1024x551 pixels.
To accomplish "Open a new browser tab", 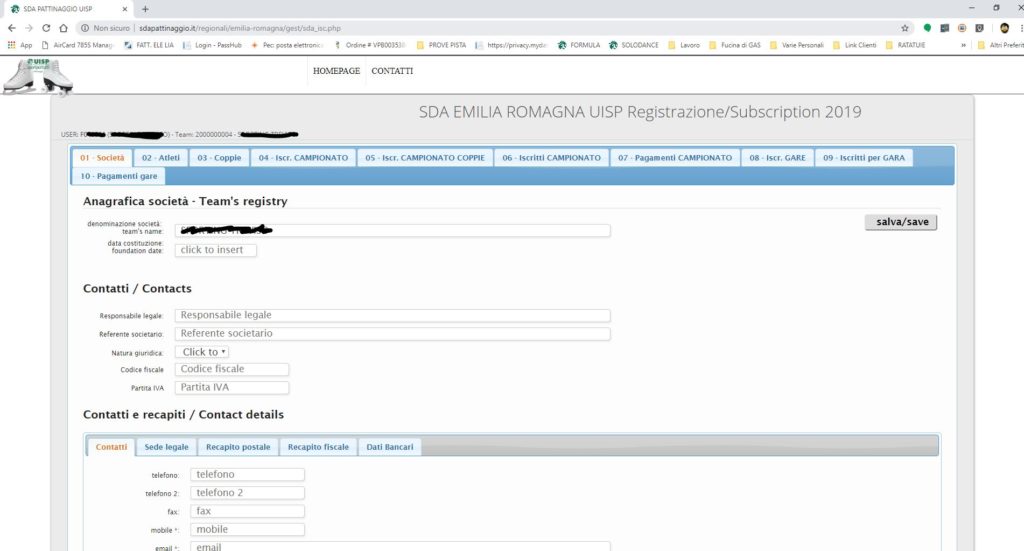I will pyautogui.click(x=145, y=9).
